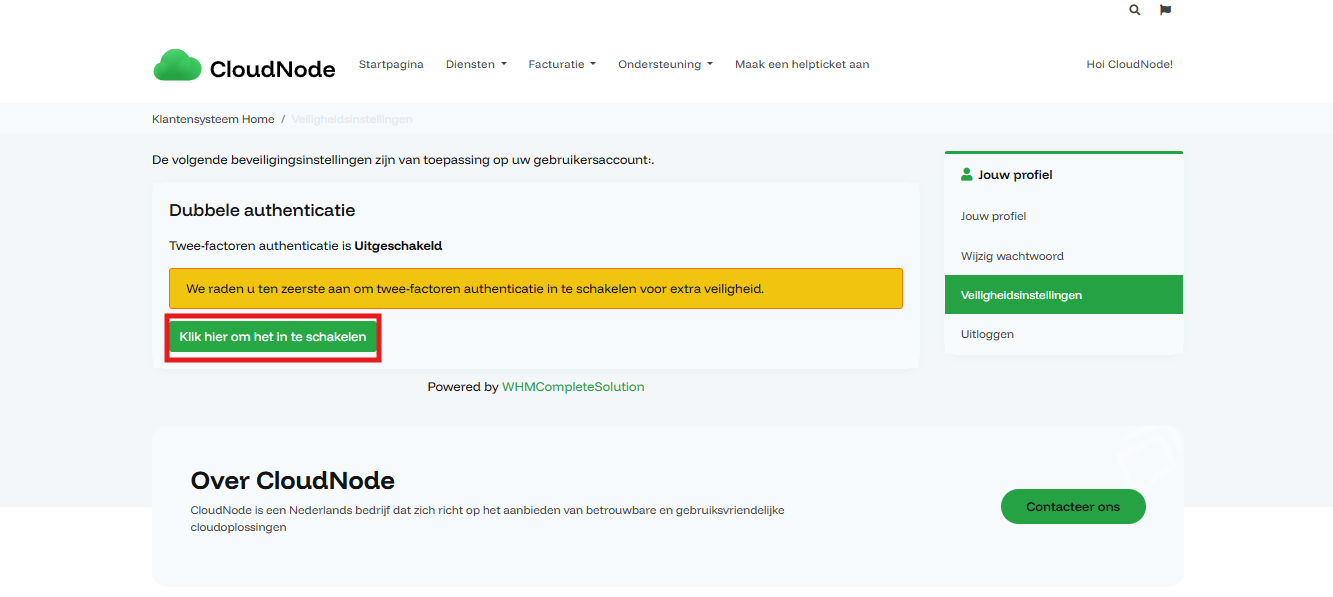This screenshot has width=1333, height=597.
Task: Expand the Ondersteuning dropdown menu
Action: coord(665,64)
